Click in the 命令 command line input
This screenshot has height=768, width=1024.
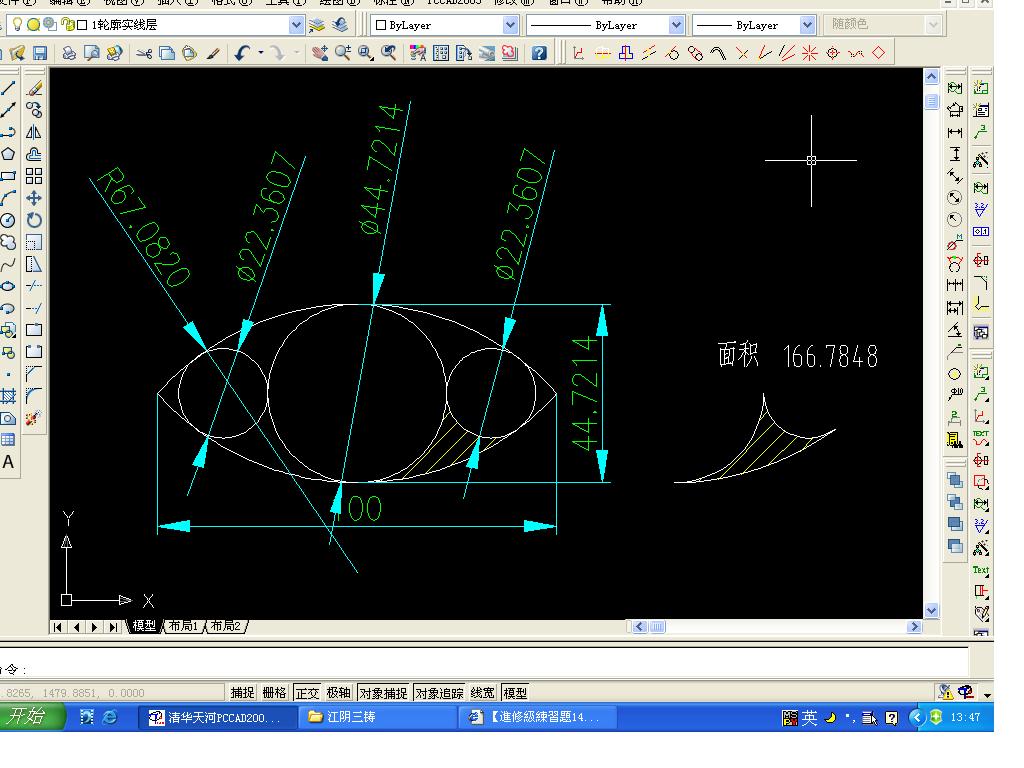click(x=483, y=669)
